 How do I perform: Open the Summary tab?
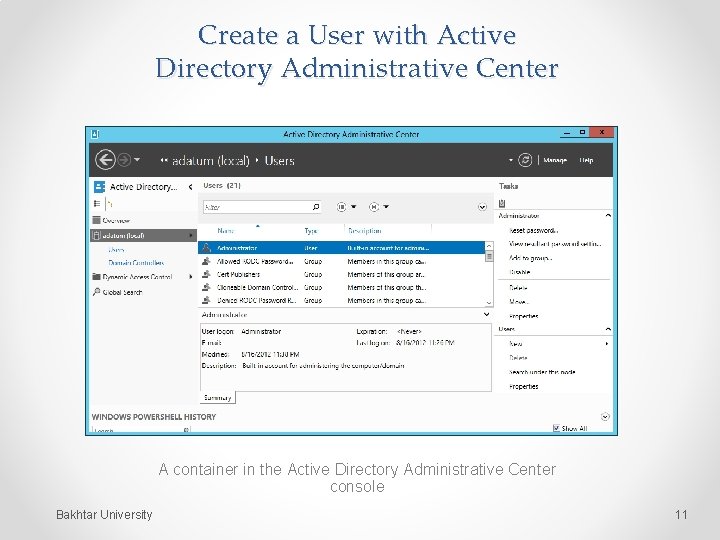[218, 398]
